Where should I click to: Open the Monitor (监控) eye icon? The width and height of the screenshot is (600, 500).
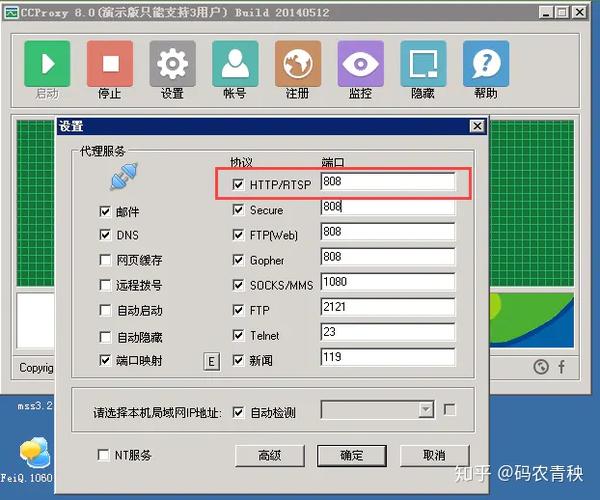tap(360, 64)
